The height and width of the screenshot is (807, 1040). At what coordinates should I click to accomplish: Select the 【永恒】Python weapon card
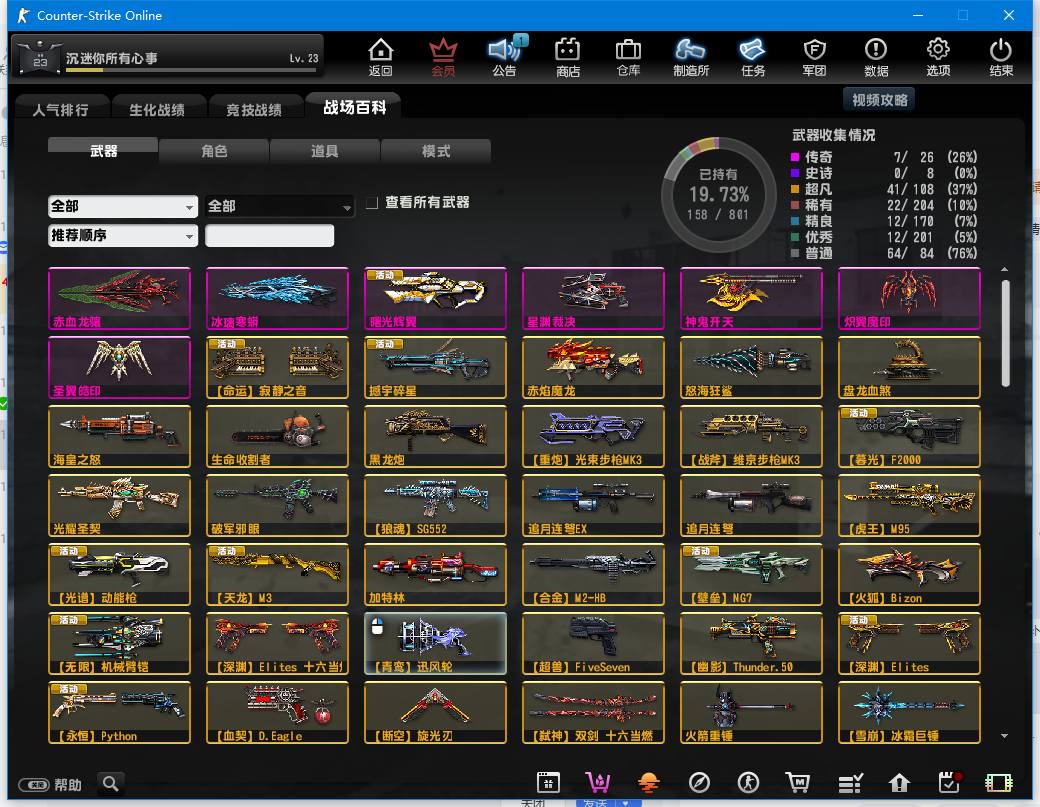coord(119,712)
